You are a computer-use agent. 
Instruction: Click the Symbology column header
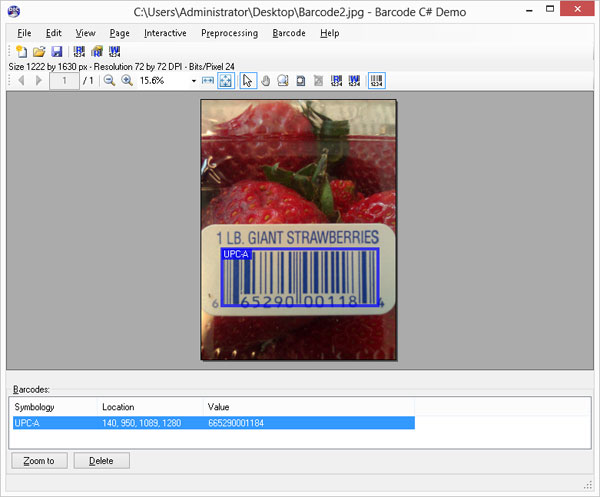tap(54, 407)
